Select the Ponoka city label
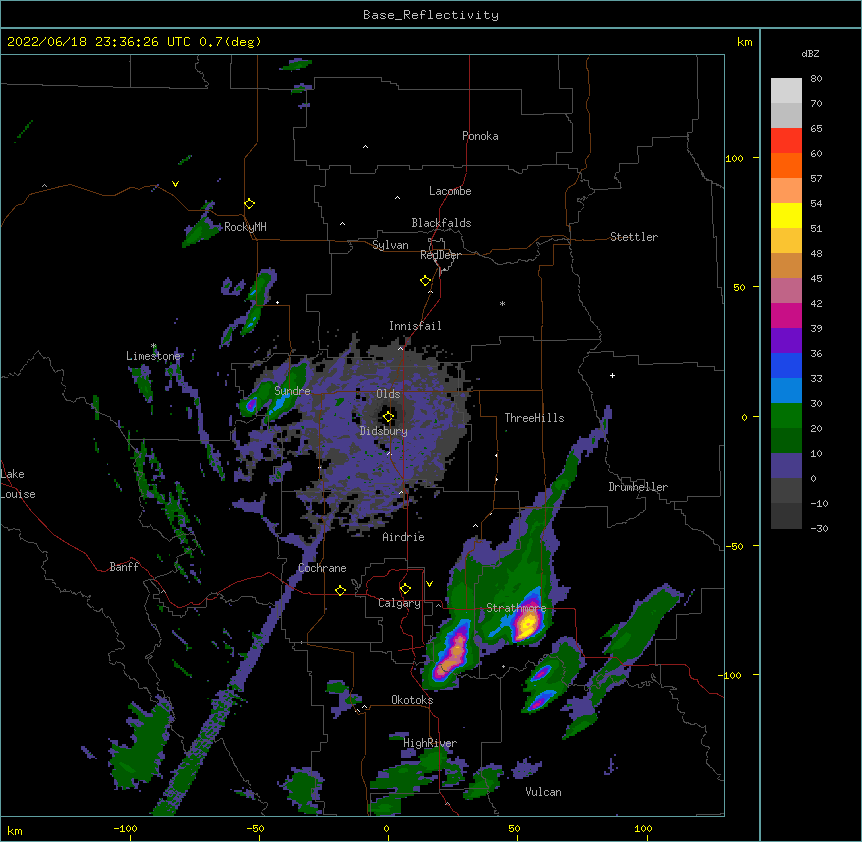Image resolution: width=862 pixels, height=842 pixels. click(x=480, y=136)
